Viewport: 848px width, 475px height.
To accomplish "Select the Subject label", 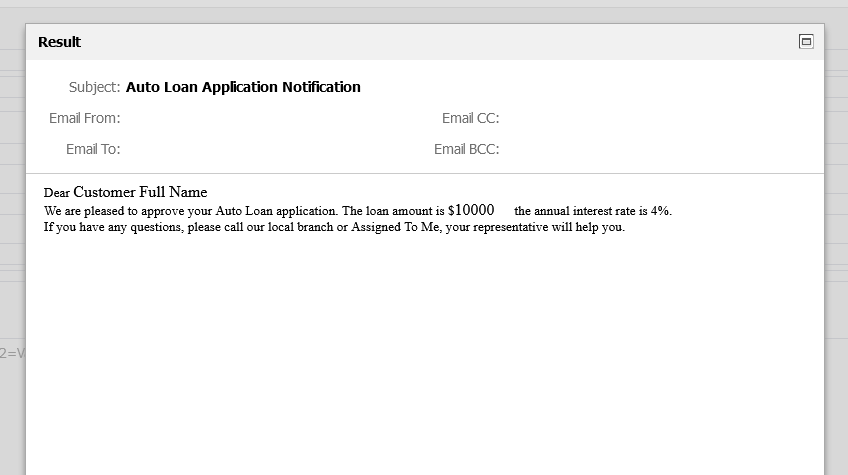I will (95, 87).
